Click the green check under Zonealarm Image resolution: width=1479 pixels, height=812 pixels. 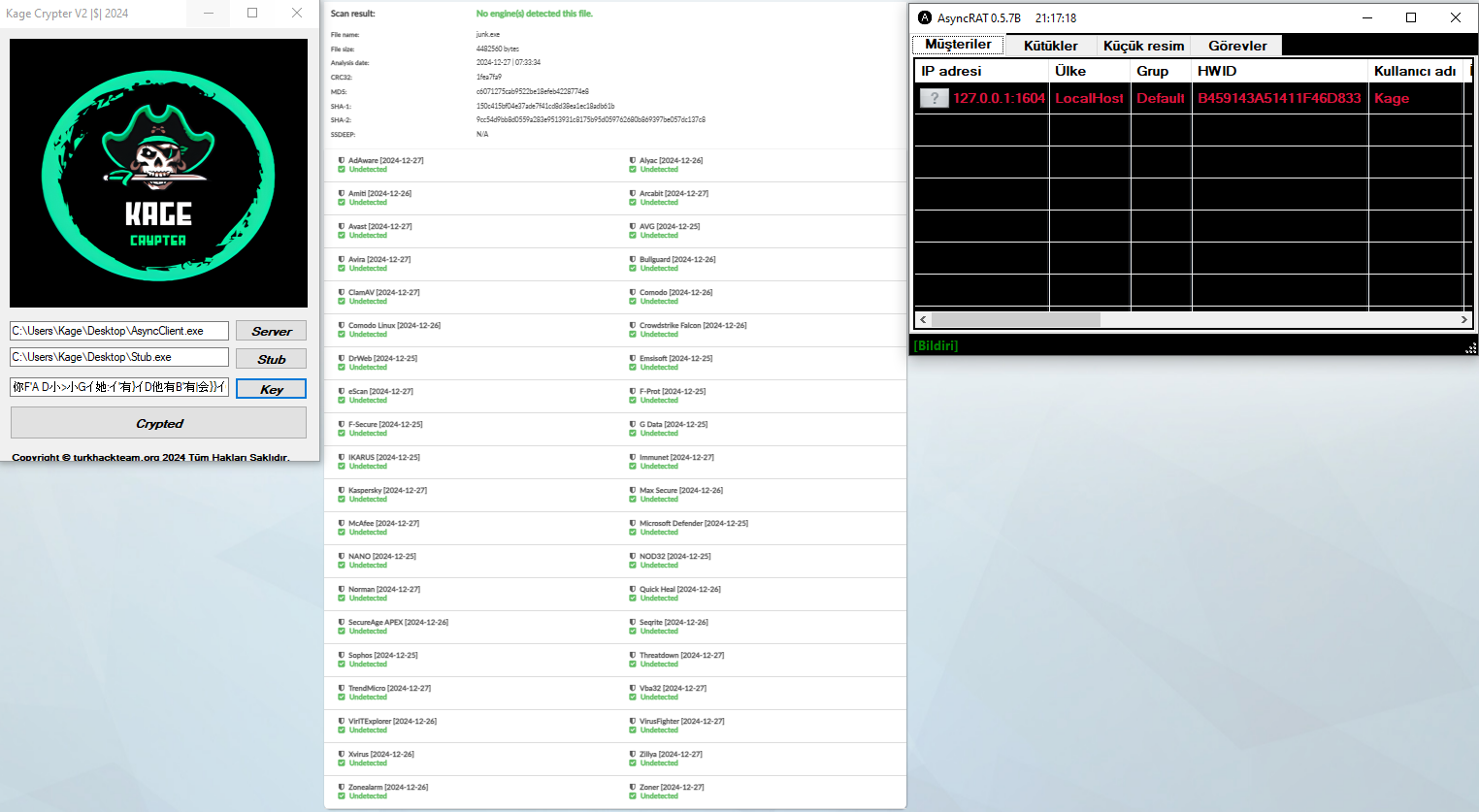click(x=342, y=796)
